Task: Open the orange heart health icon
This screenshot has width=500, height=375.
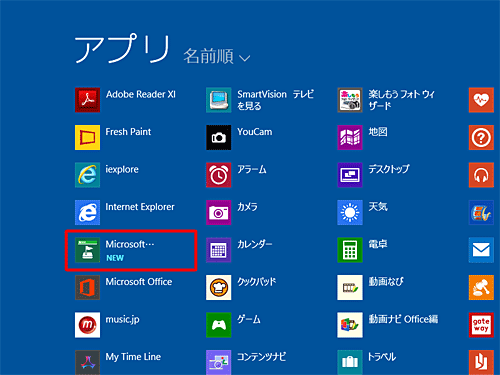Action: 481,100
